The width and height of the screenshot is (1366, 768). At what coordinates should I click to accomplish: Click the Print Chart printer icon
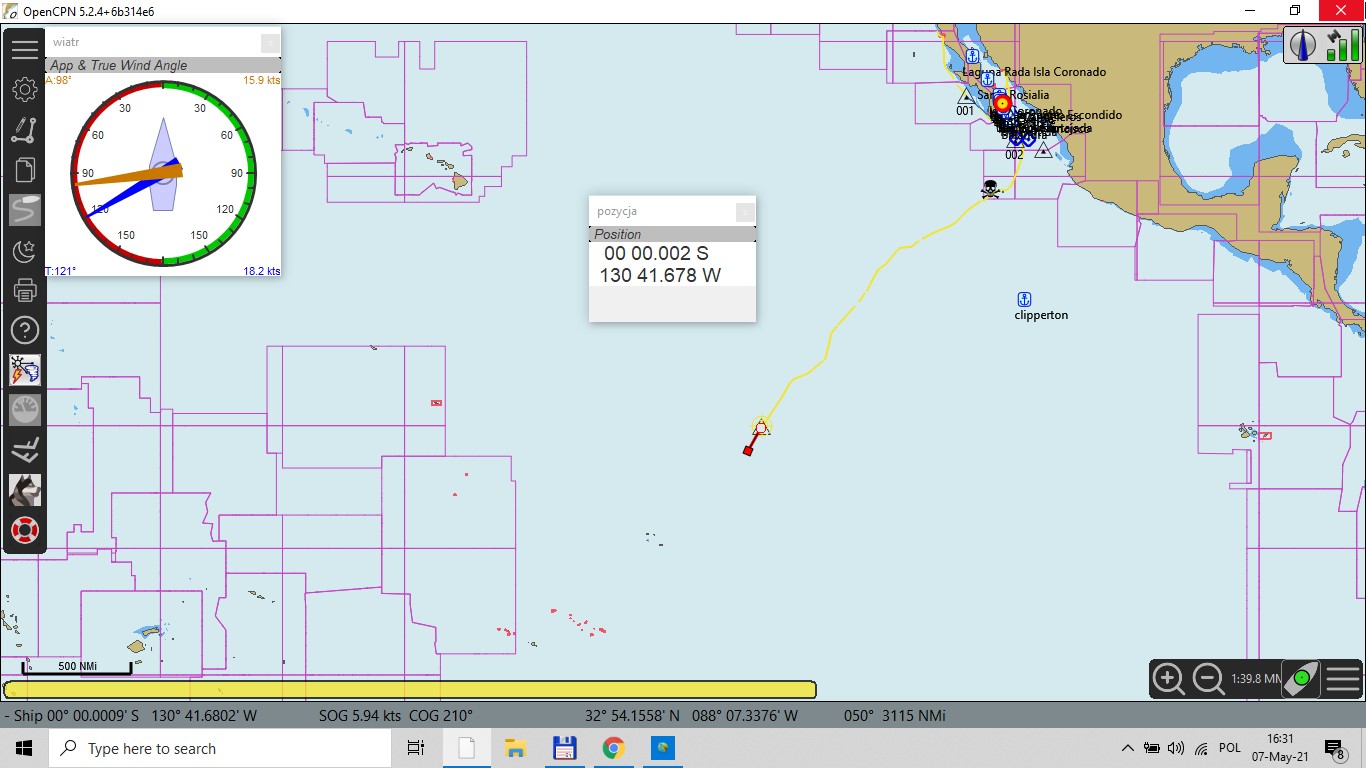tap(25, 290)
